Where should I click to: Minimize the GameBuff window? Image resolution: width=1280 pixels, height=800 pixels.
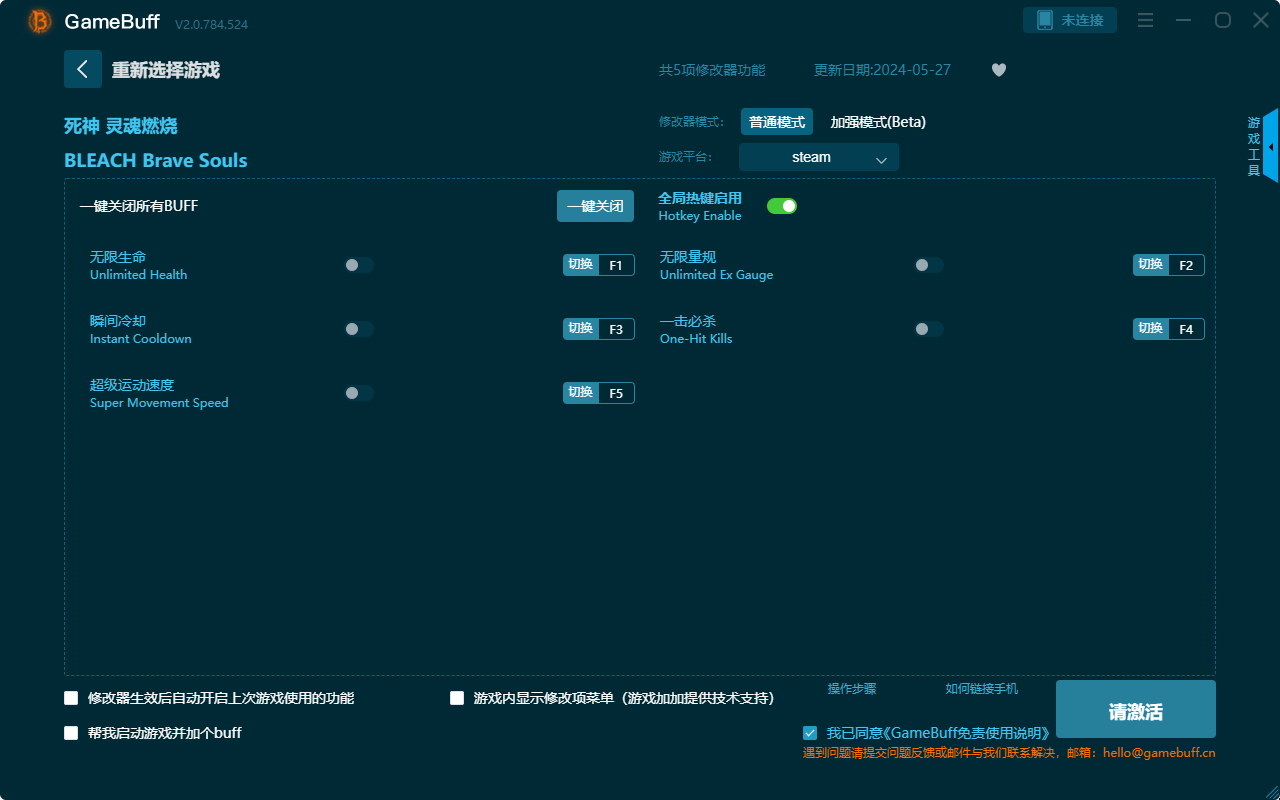tap(1184, 21)
